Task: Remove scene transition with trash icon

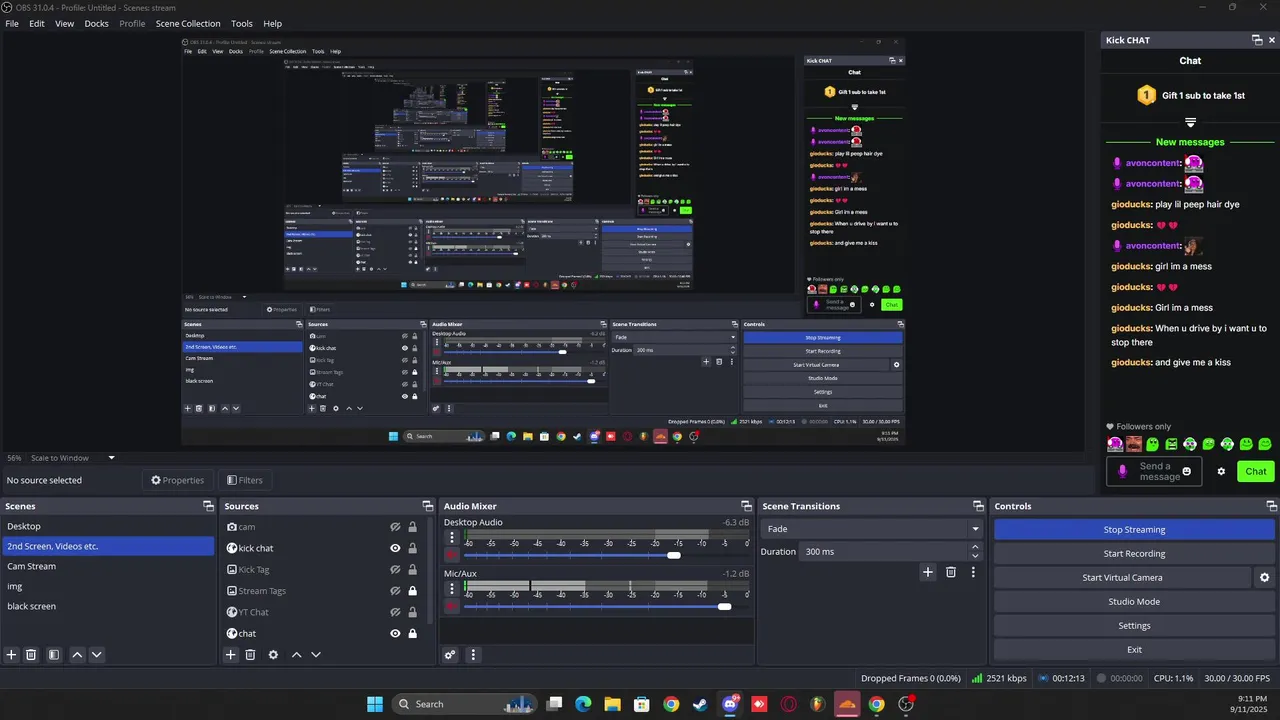Action: [951, 572]
